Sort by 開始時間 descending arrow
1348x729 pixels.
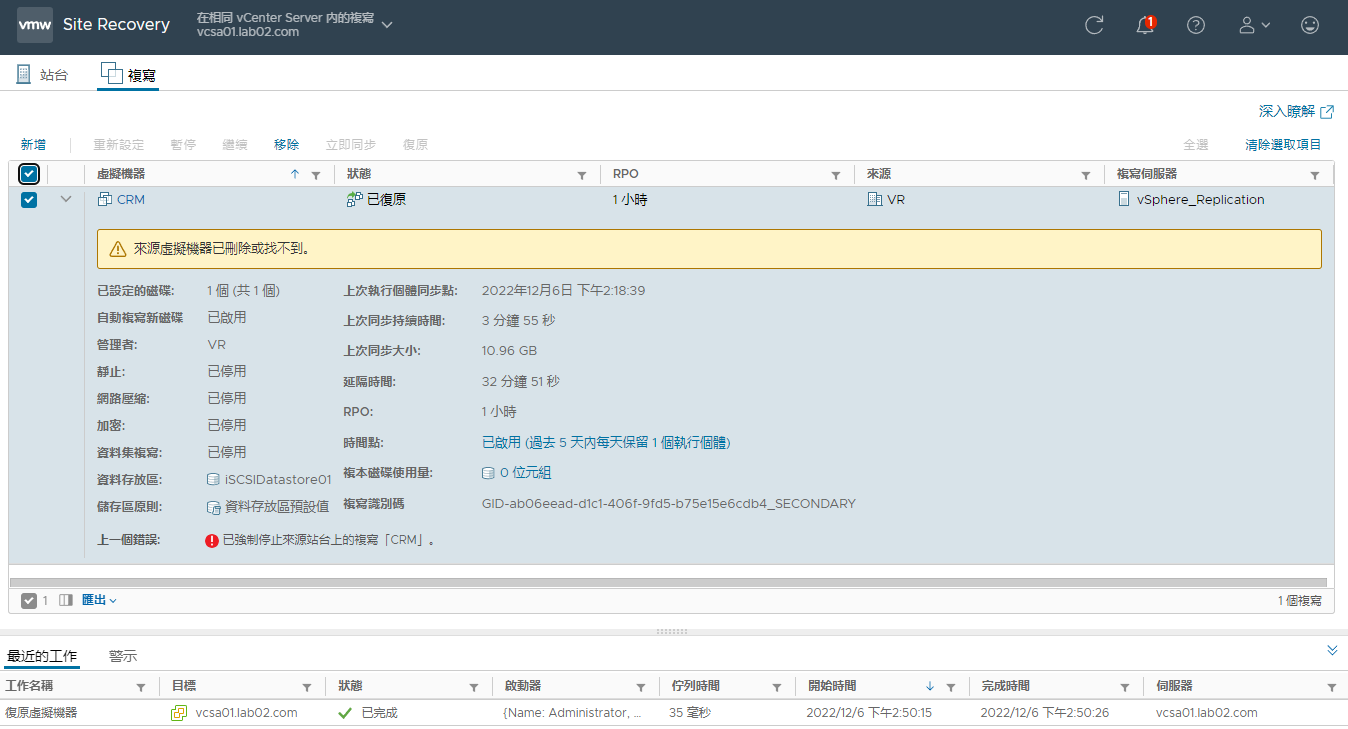[930, 687]
